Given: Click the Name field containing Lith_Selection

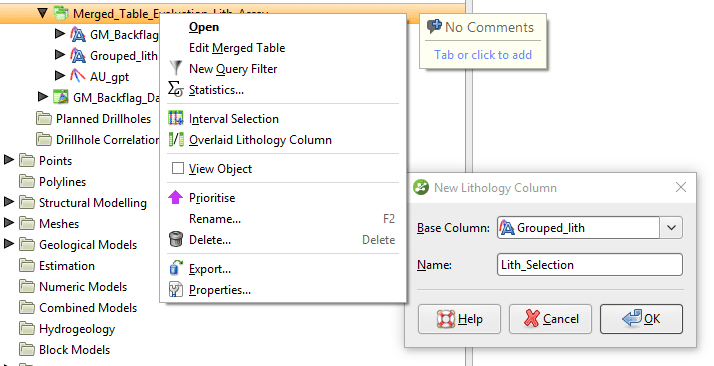Looking at the screenshot, I should [590, 264].
